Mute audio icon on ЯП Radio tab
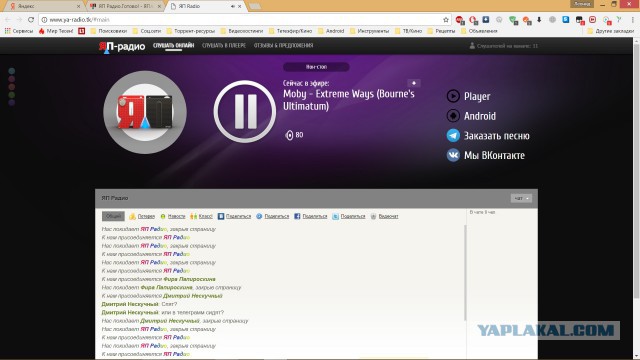This screenshot has height=360, width=640. 233,6
